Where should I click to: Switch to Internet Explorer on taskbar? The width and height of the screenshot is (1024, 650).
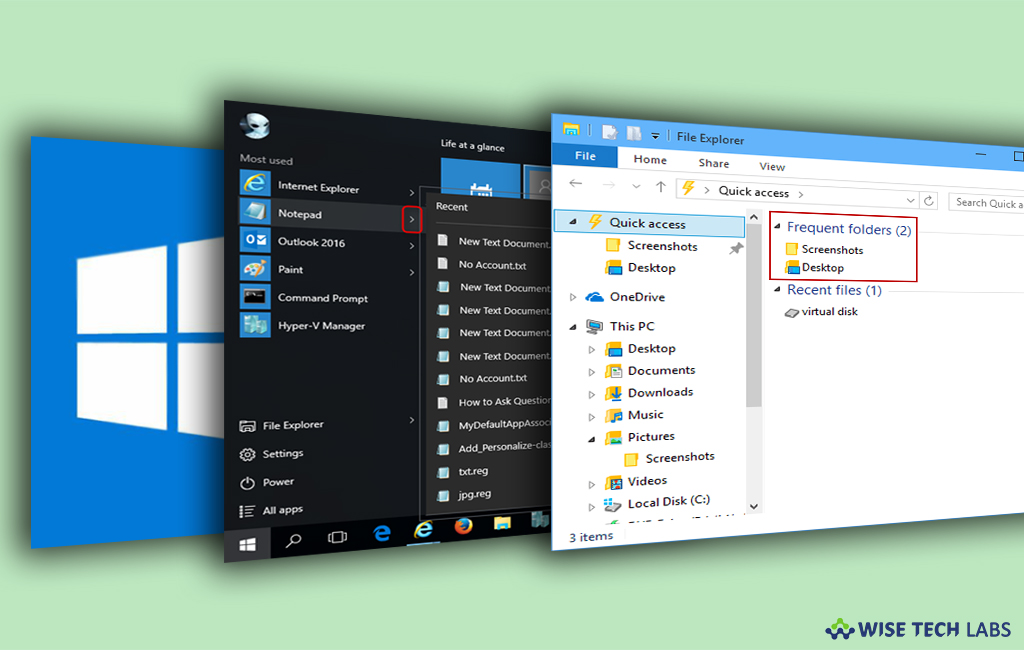[x=423, y=530]
